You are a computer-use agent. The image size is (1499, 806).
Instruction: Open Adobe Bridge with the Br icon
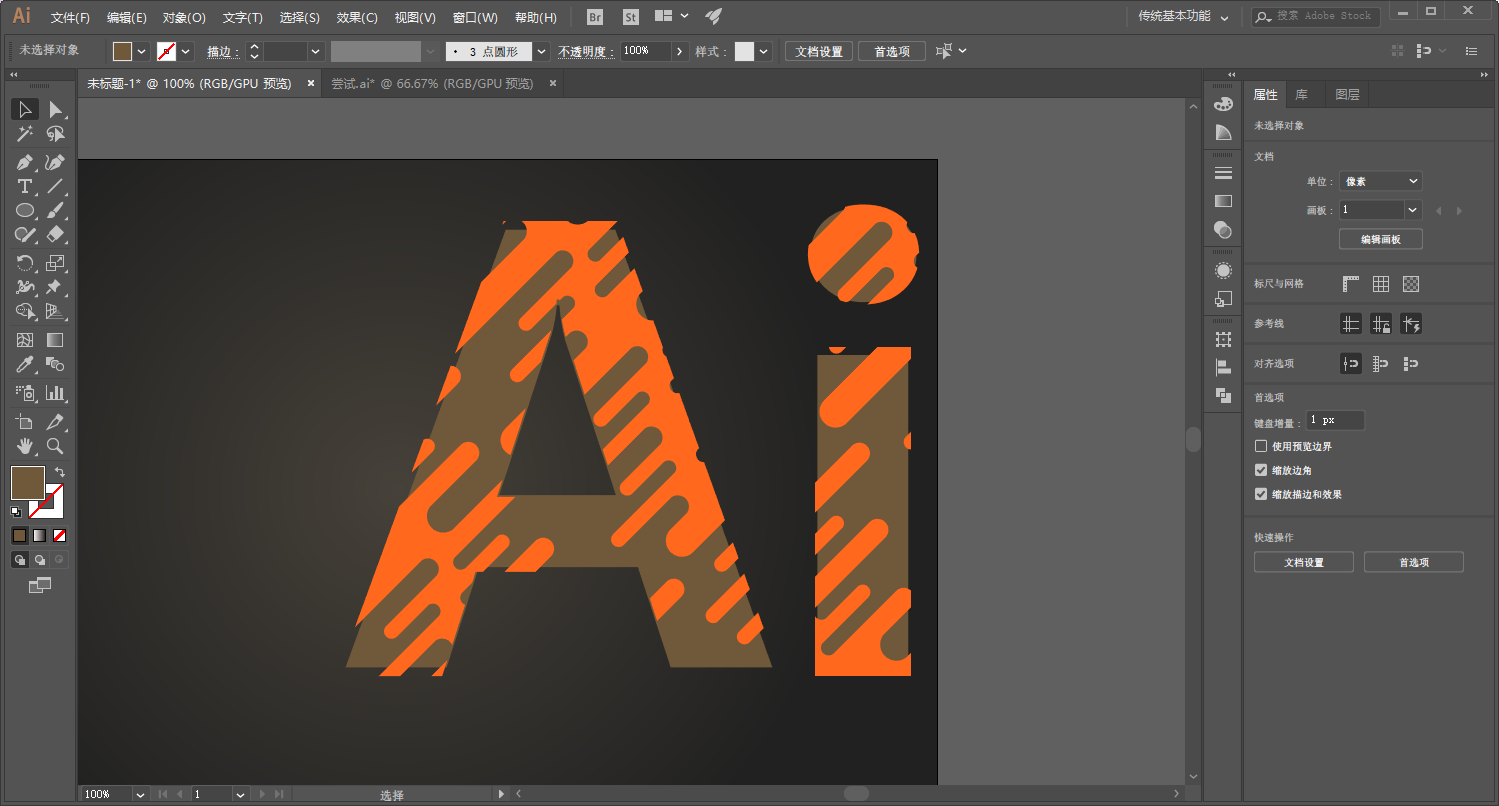595,17
